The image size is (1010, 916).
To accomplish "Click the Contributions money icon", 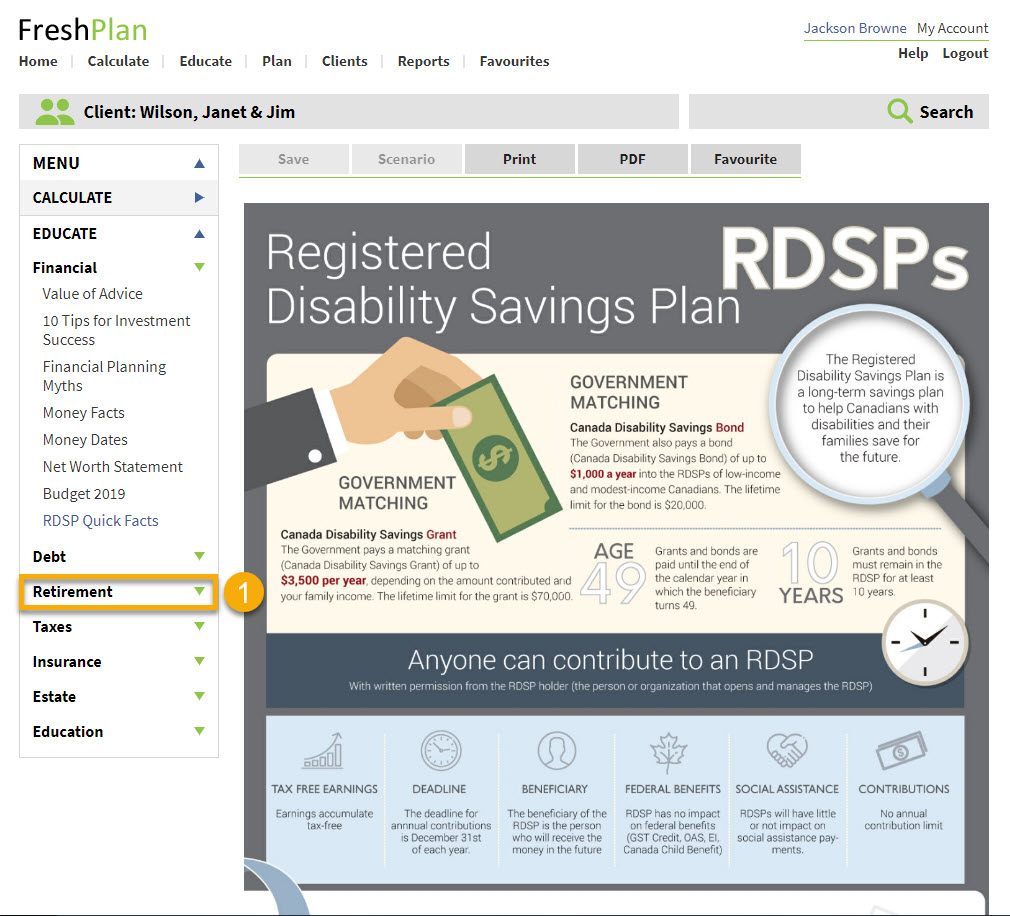I will pyautogui.click(x=901, y=750).
